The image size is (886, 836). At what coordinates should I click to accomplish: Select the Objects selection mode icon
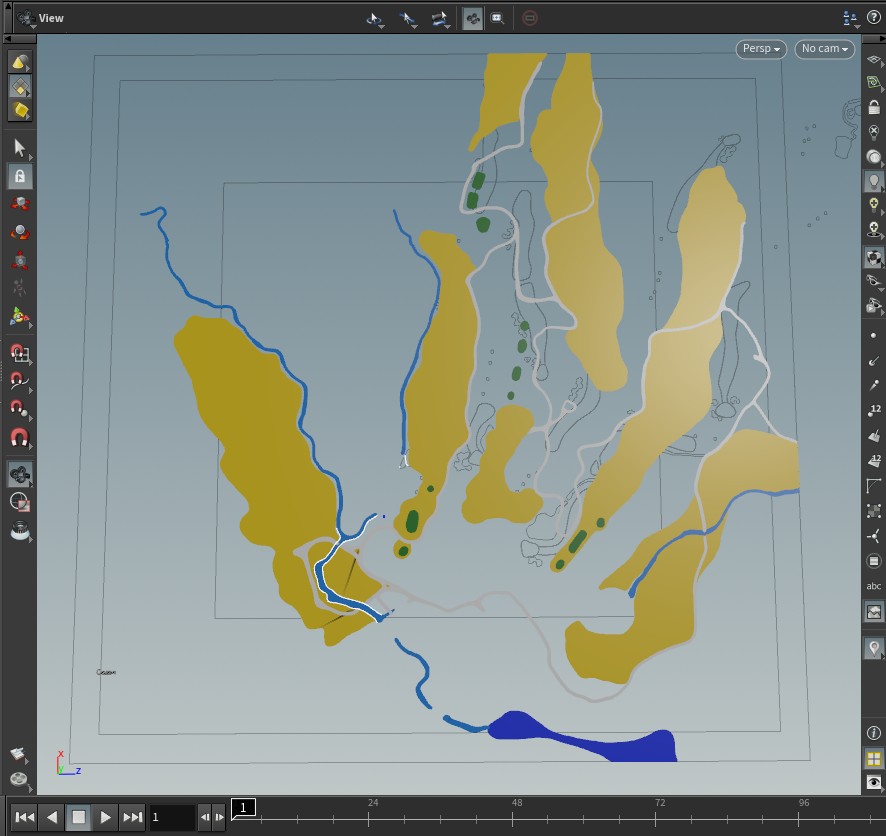[x=20, y=62]
